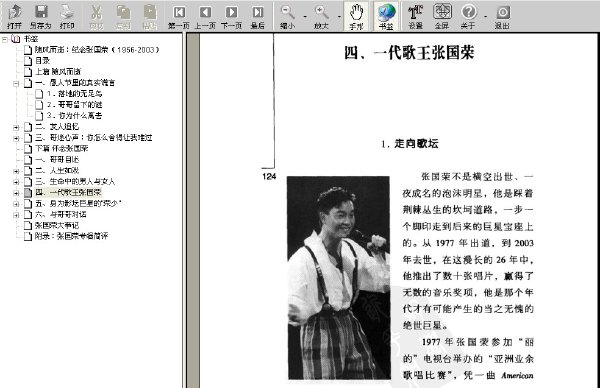
Task: Select 五、身为影坛巨星的"荣少" bookmark
Action: [x=78, y=204]
